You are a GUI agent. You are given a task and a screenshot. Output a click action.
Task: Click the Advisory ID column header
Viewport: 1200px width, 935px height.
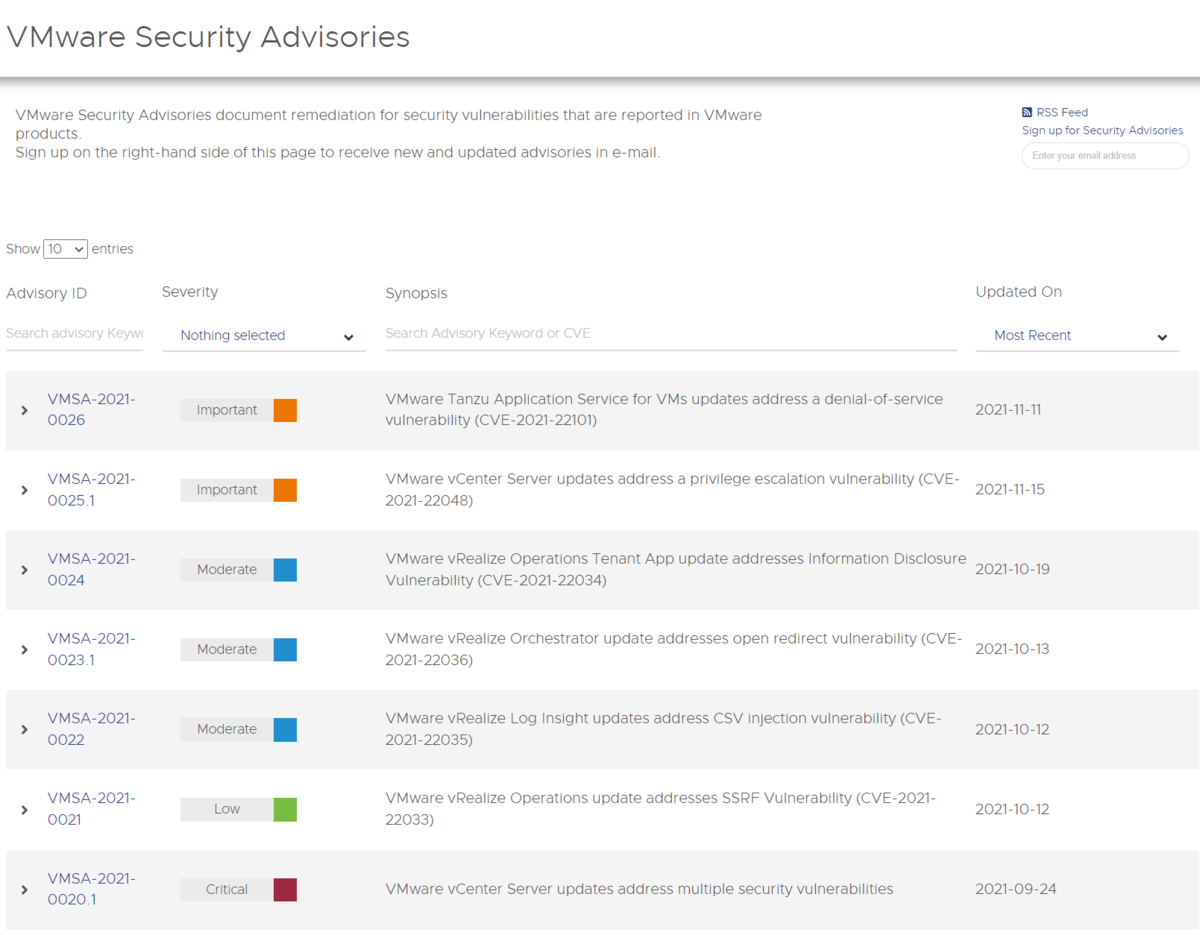(46, 293)
